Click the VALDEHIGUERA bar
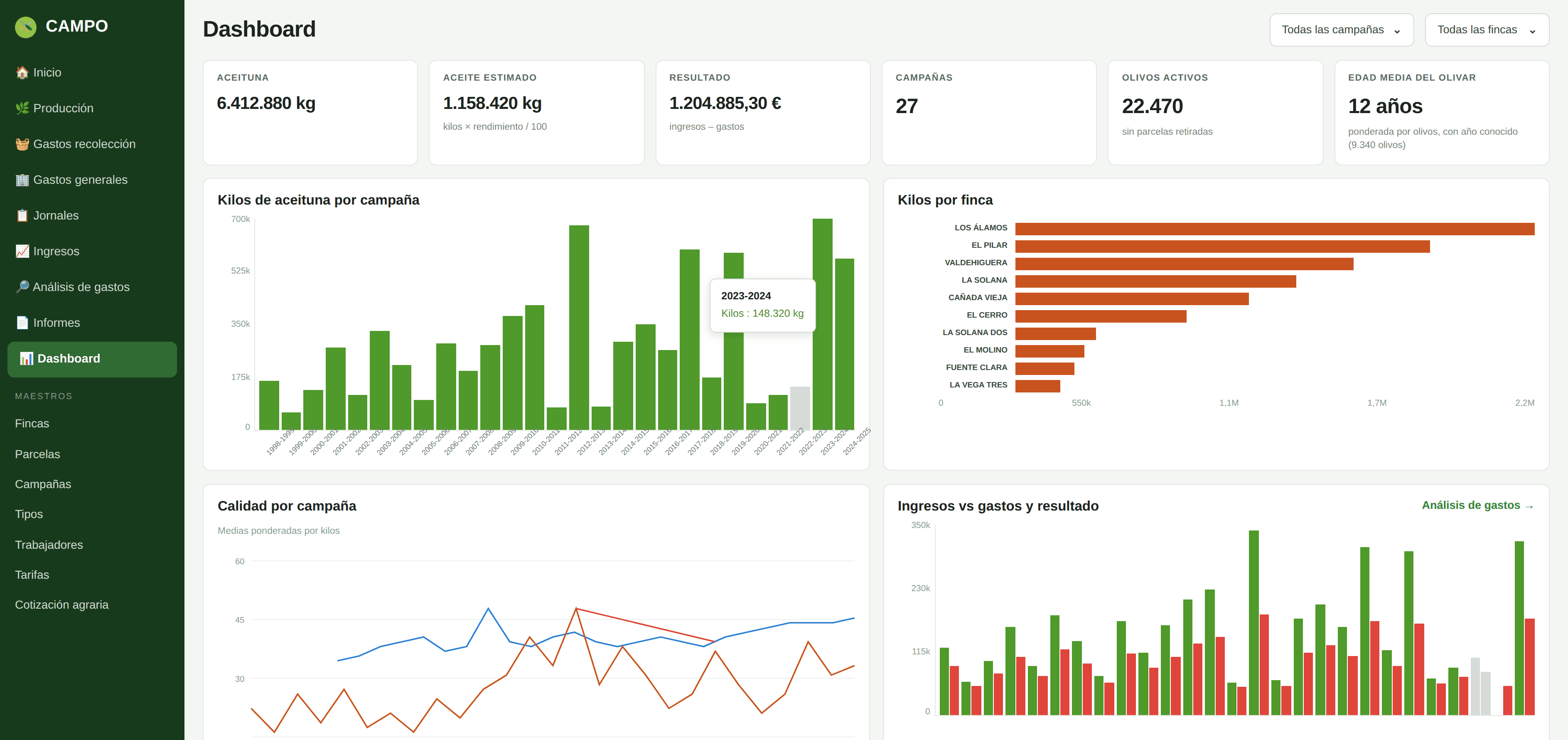 pyautogui.click(x=1184, y=264)
